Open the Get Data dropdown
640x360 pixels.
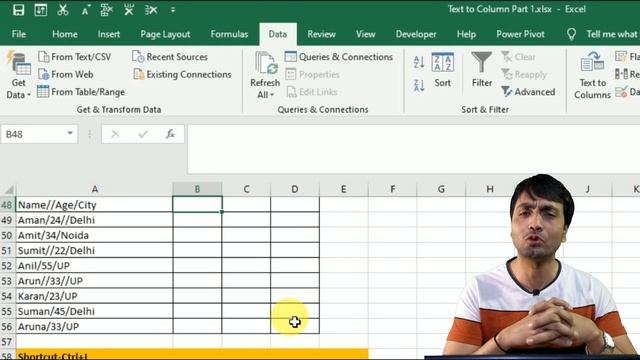pyautogui.click(x=18, y=76)
